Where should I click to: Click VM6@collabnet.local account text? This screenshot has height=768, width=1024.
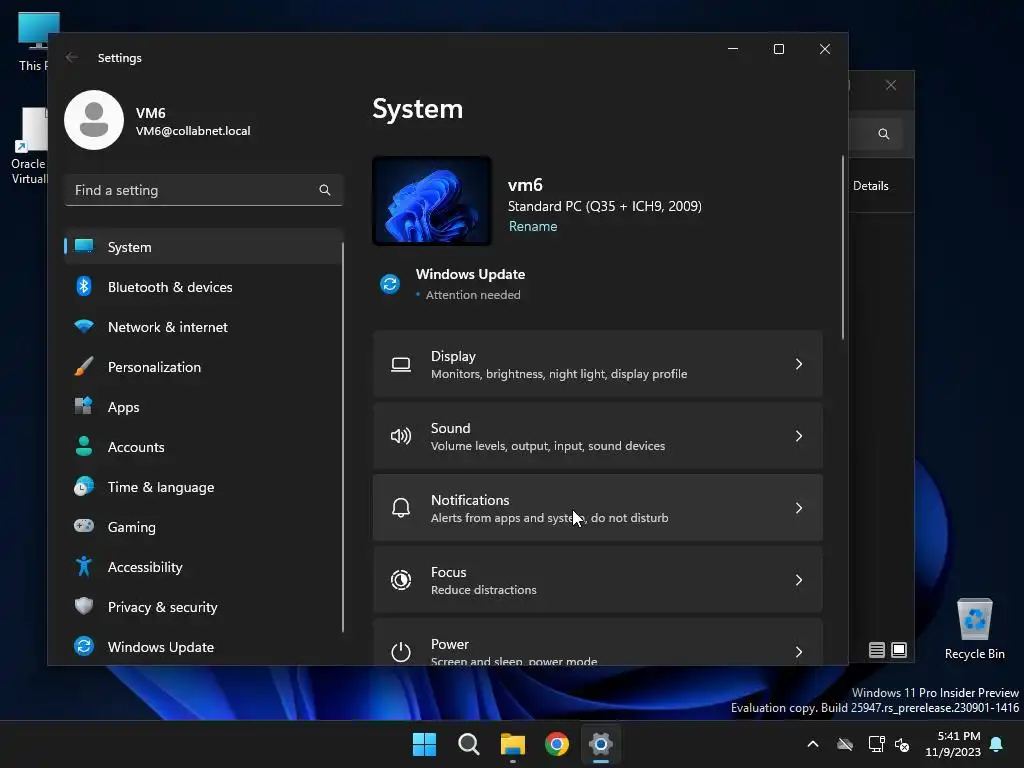(193, 131)
